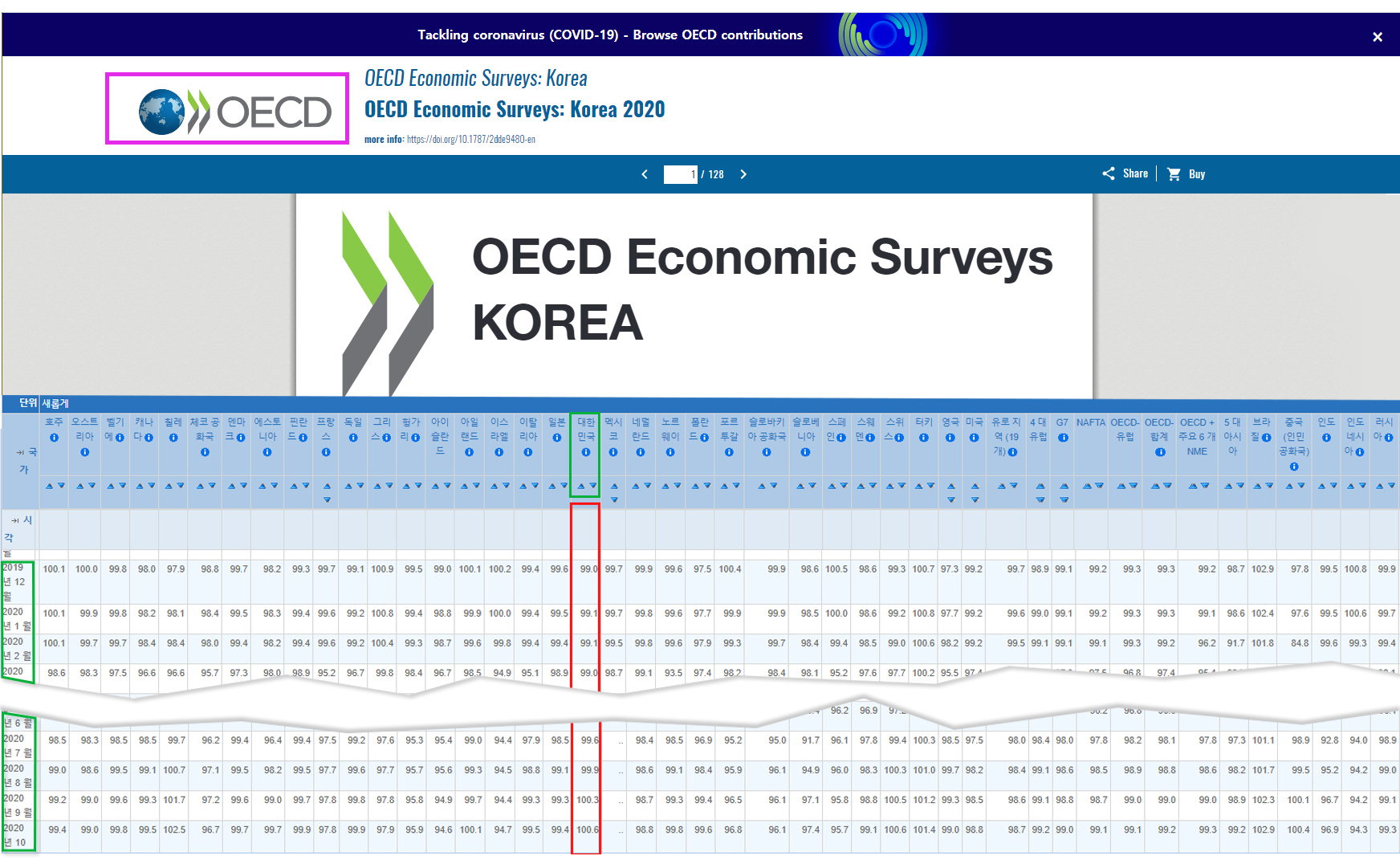
Task: Open the info icon under 독일
Action: [353, 438]
